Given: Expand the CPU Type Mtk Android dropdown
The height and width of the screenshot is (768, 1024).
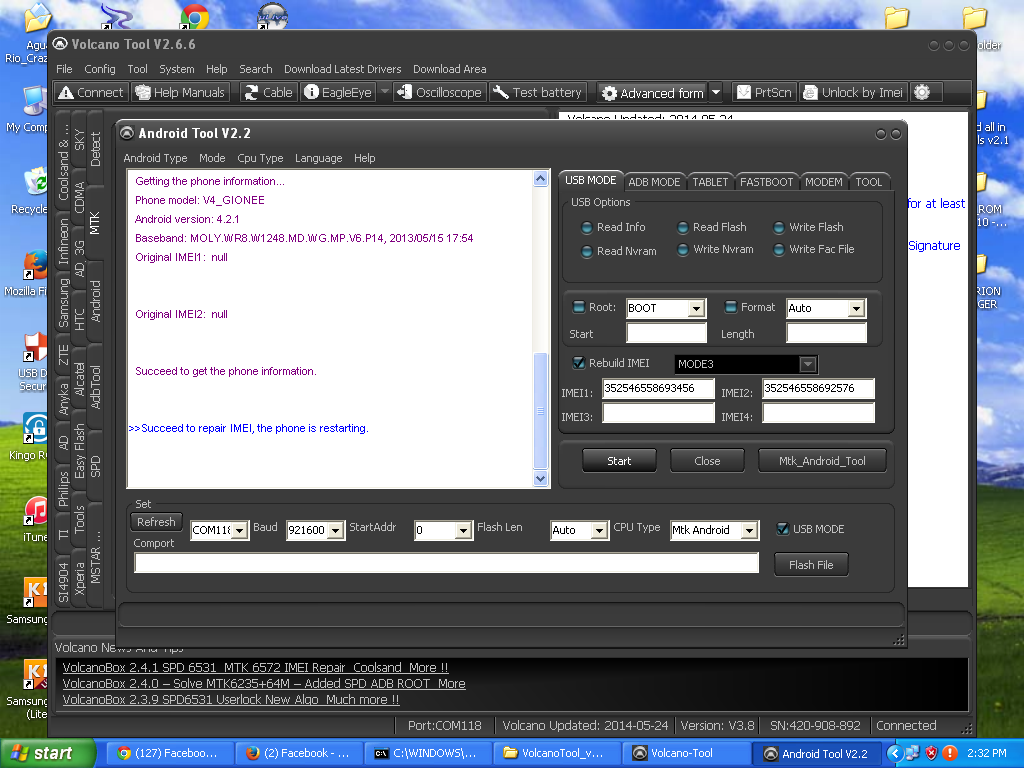Looking at the screenshot, I should [x=749, y=531].
